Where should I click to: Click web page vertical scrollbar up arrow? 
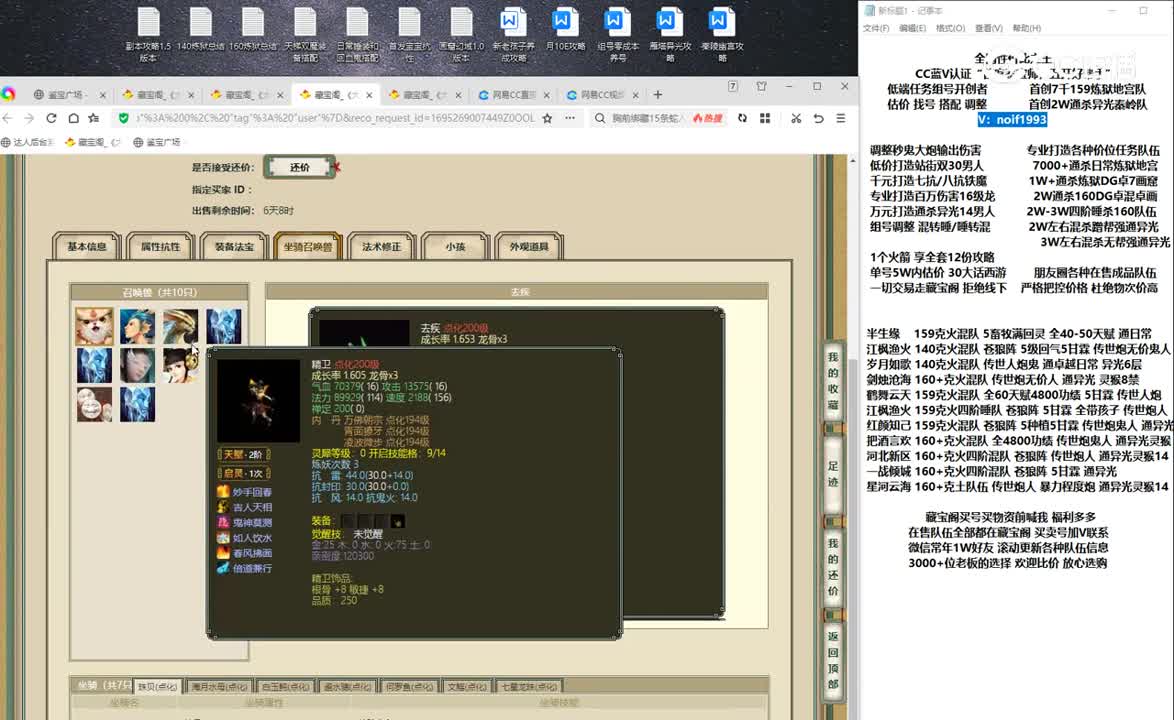[x=852, y=160]
